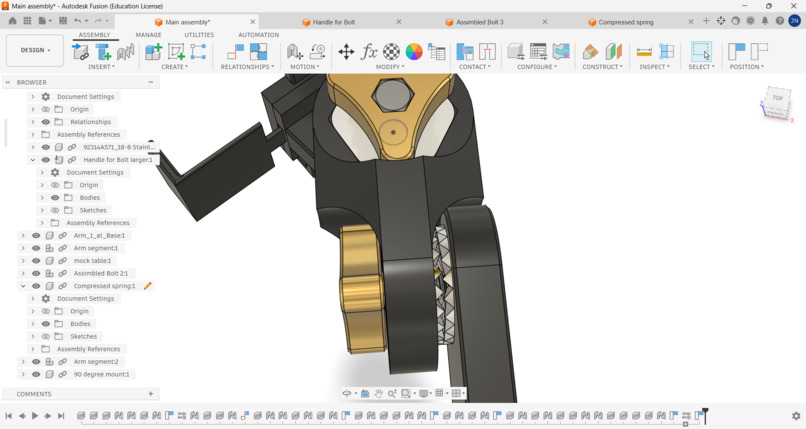Click the Offset Plane tool in Construct

590,51
